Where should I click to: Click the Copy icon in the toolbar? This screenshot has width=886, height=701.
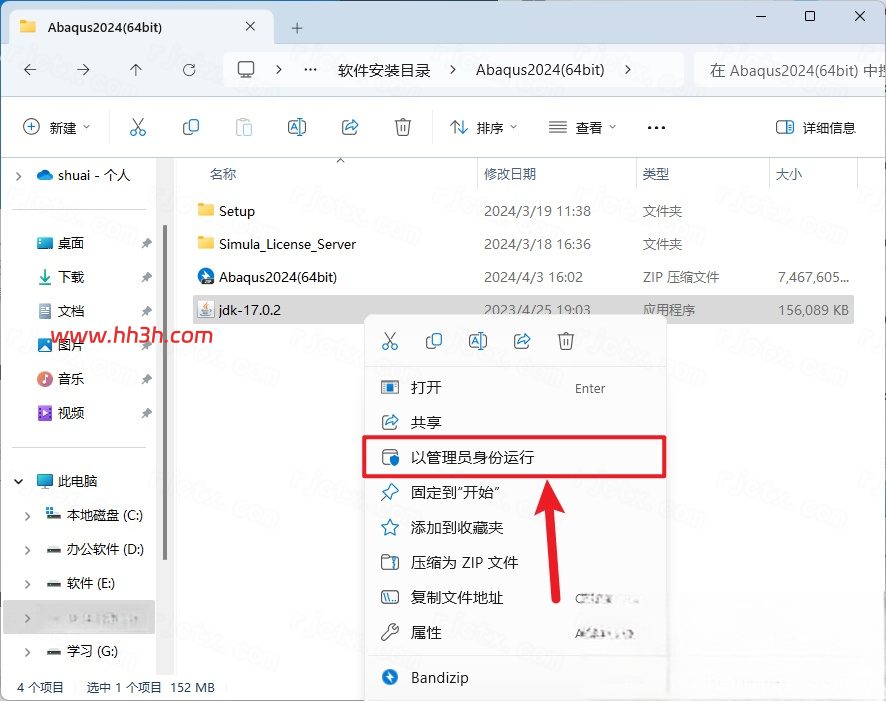tap(191, 127)
